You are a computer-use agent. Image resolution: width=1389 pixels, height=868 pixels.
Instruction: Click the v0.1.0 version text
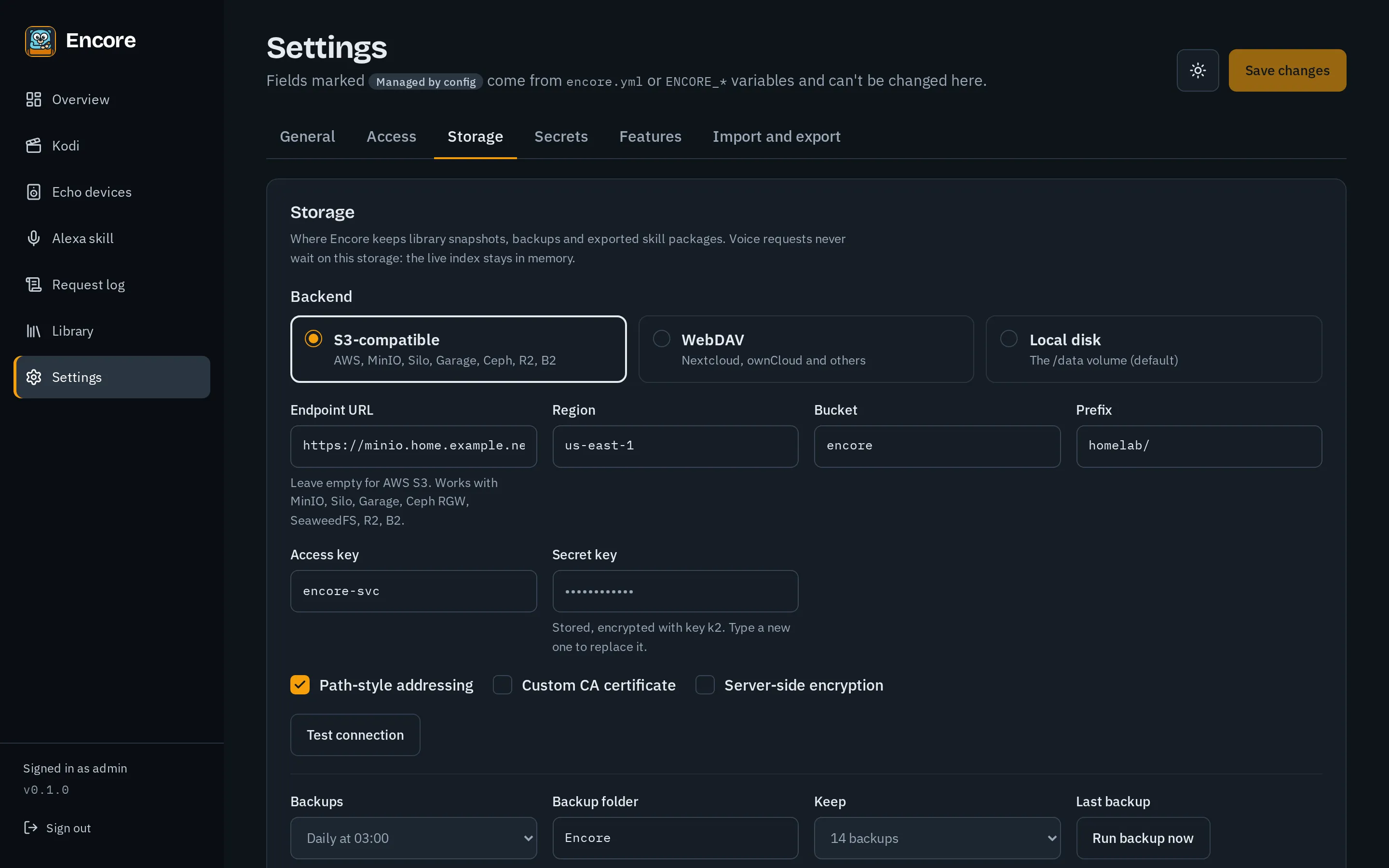(x=46, y=790)
